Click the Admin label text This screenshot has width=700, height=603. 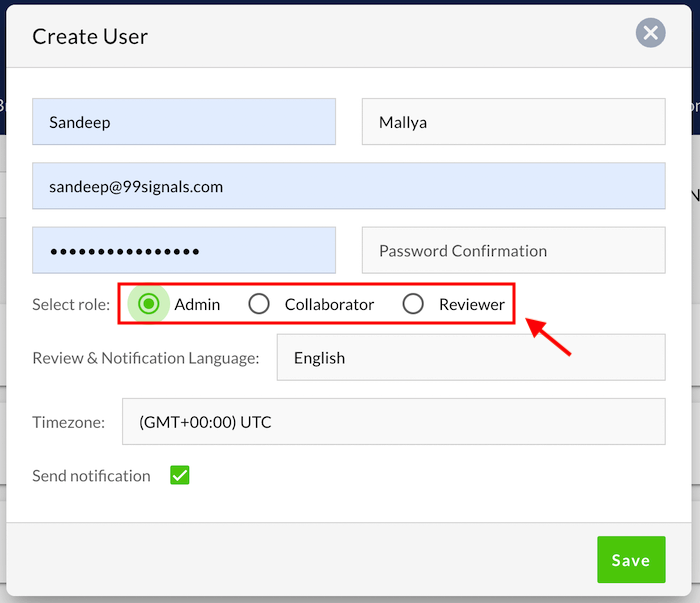[x=197, y=304]
